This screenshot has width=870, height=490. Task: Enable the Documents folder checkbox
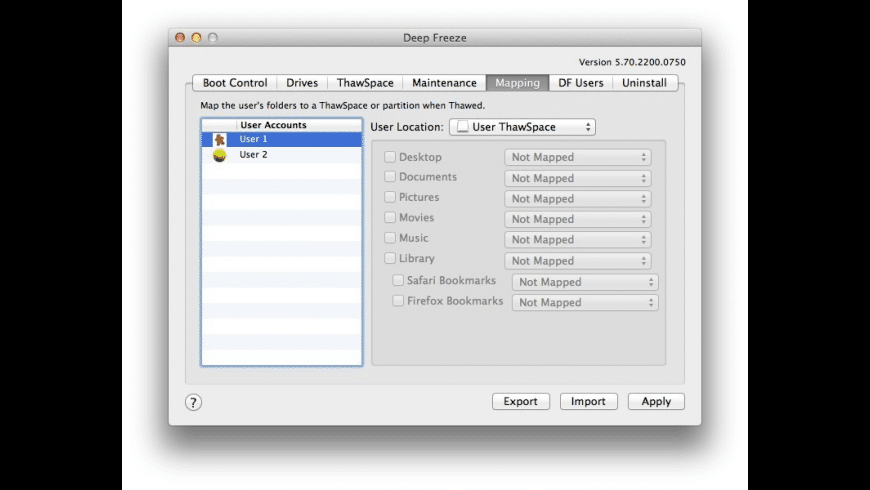coord(390,177)
